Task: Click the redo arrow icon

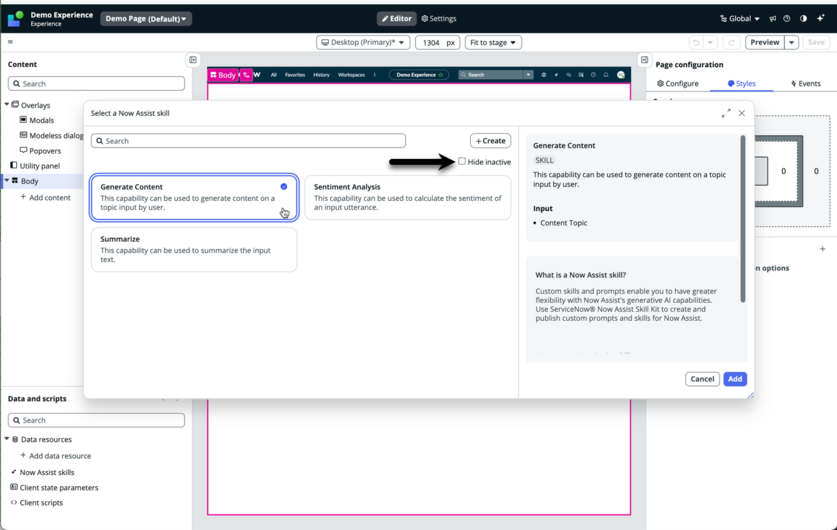Action: point(731,43)
